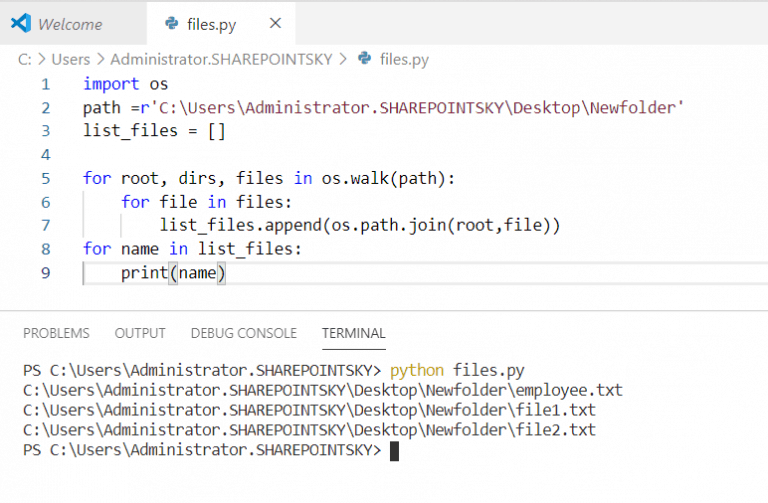Viewport: 768px width, 503px height.
Task: Click 'for file in files:' line
Action: pyautogui.click(x=207, y=202)
